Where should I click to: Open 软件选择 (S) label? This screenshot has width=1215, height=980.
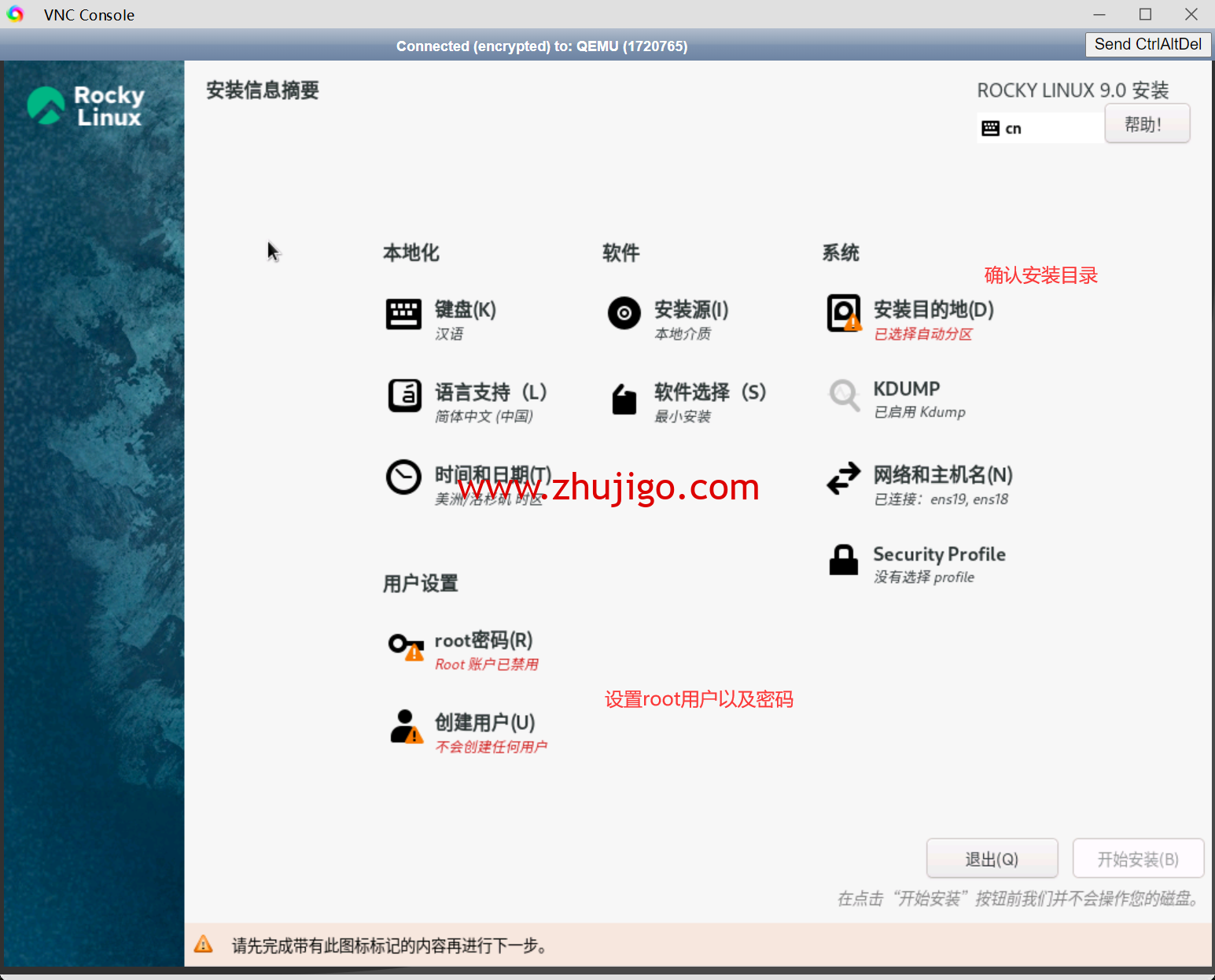(x=710, y=392)
